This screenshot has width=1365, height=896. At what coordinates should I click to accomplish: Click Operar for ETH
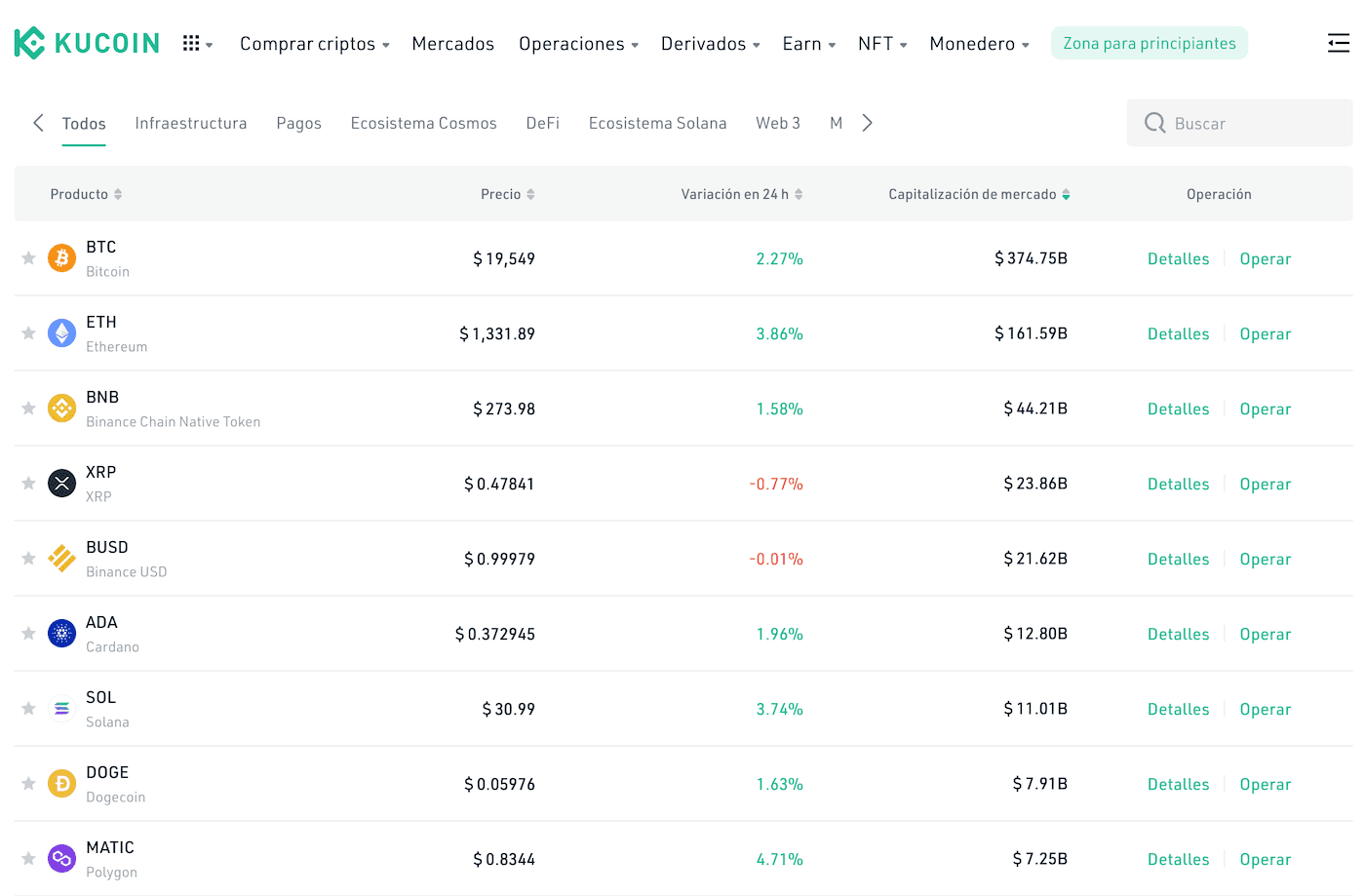1266,334
